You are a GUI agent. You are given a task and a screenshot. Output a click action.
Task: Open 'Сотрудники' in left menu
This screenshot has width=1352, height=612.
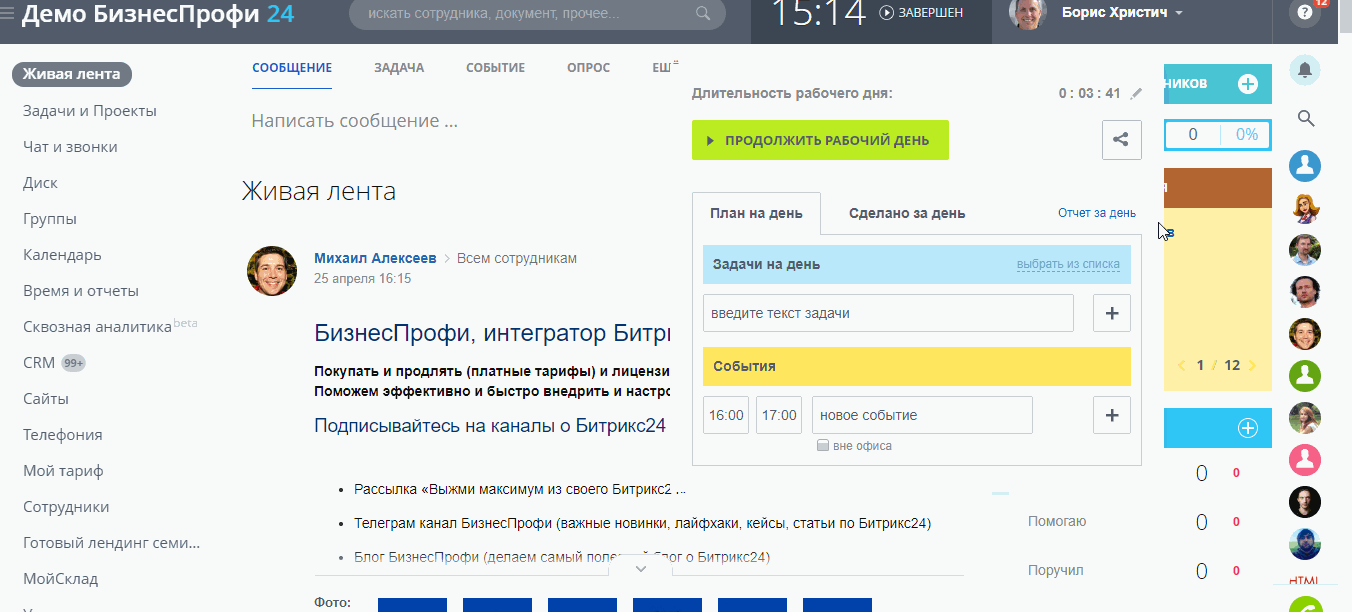(66, 507)
